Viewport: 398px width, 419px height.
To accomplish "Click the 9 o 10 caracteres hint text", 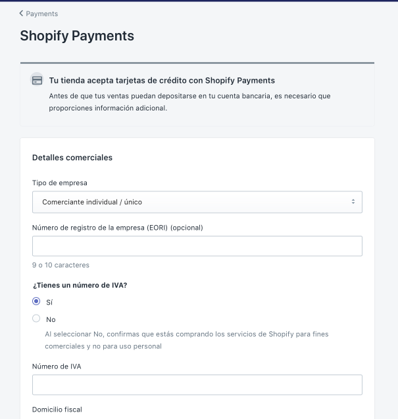I will pyautogui.click(x=61, y=265).
